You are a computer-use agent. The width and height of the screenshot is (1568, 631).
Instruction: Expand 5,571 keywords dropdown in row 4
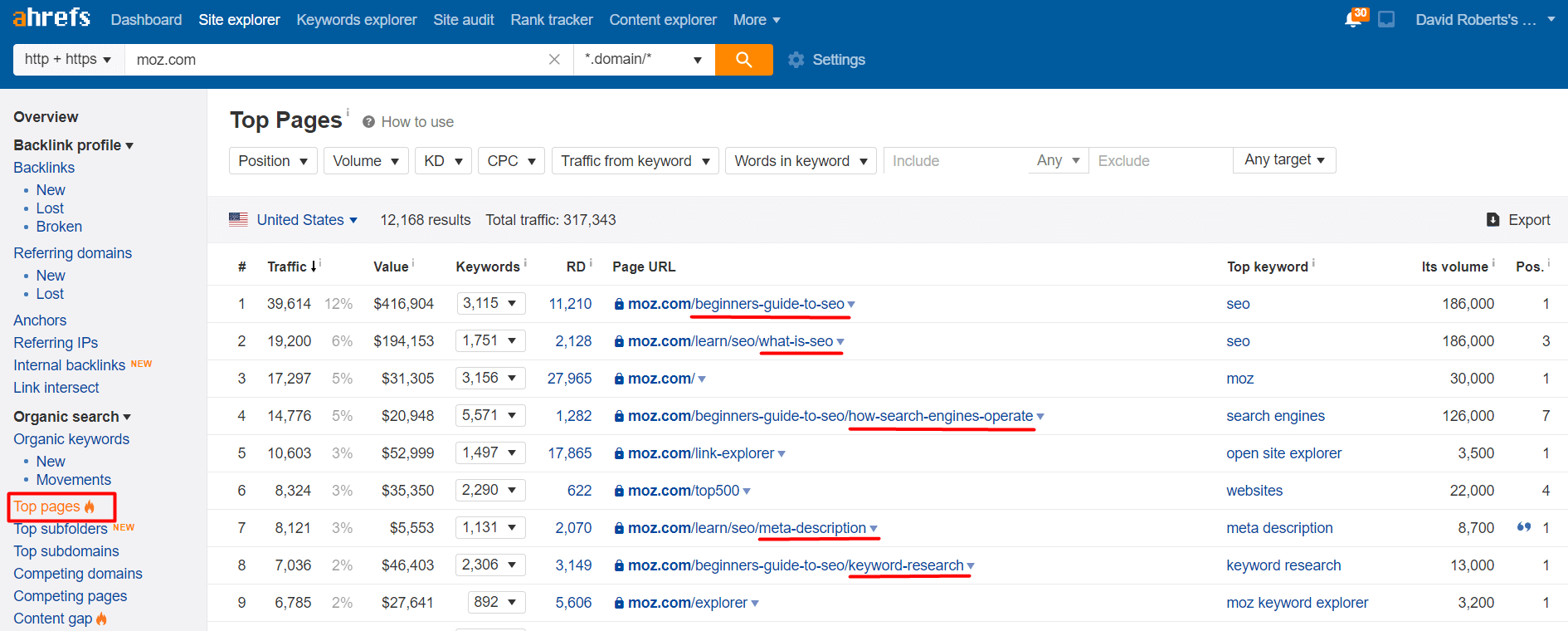click(490, 415)
